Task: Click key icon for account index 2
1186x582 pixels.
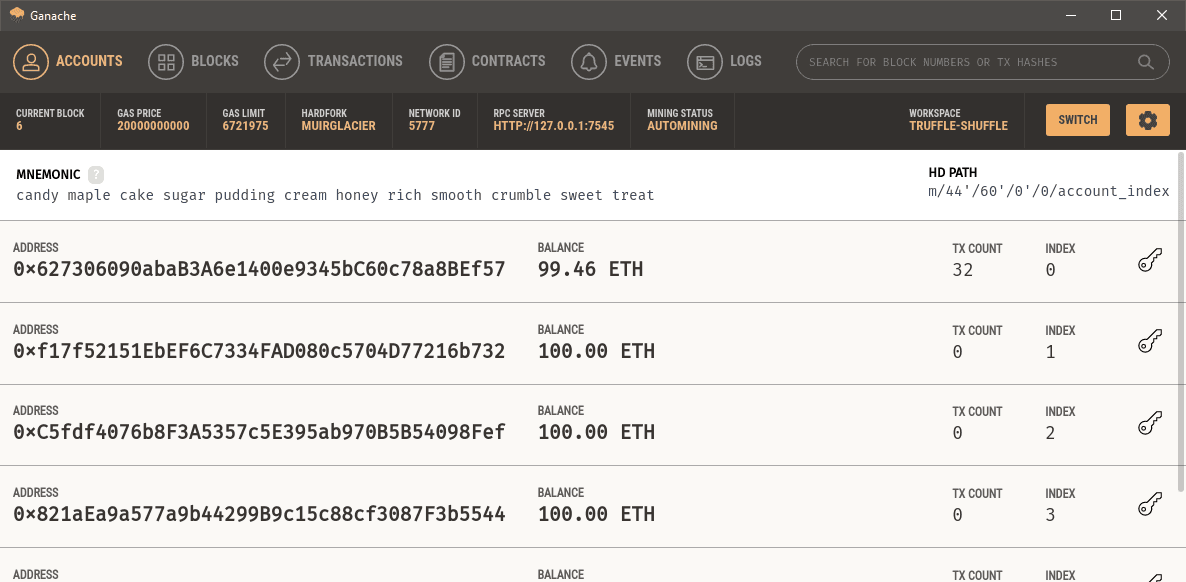Action: [1149, 424]
